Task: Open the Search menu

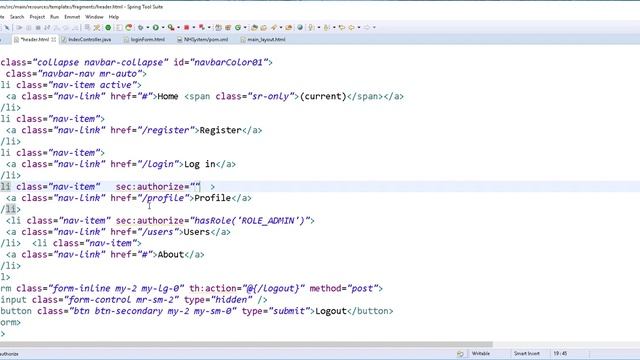Action: pos(17,17)
